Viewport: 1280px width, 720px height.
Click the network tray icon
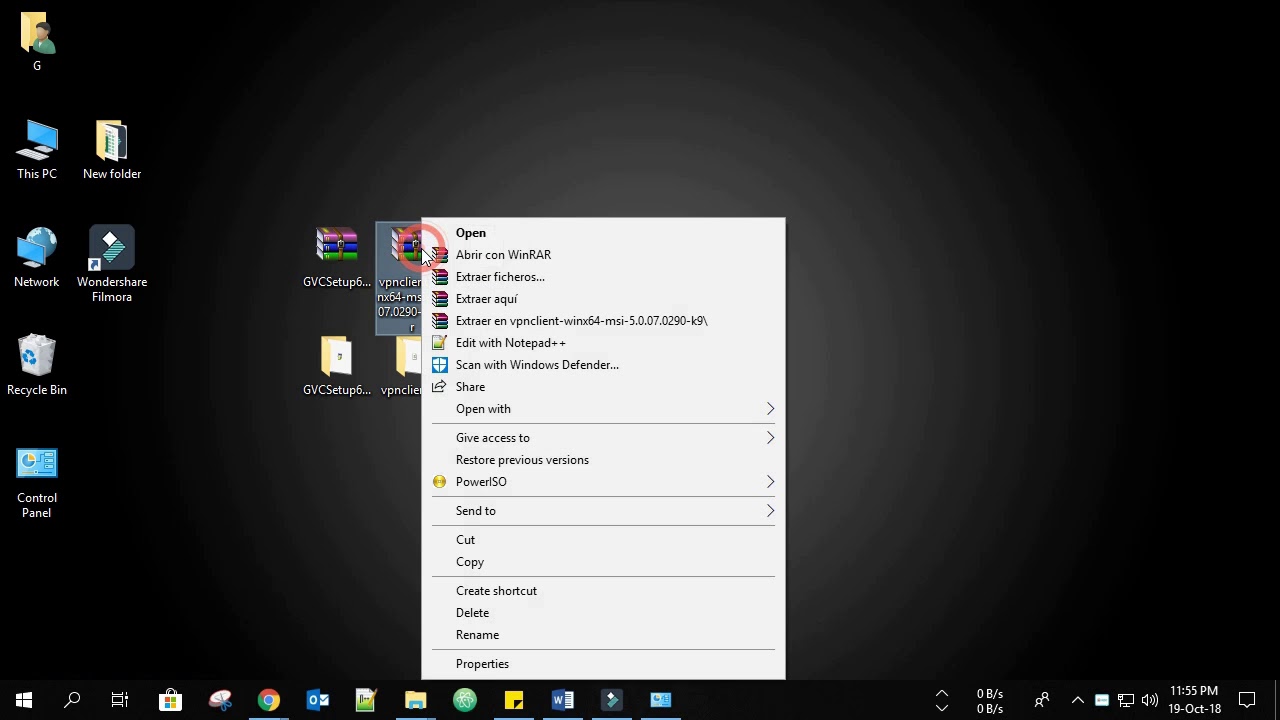coord(1126,700)
